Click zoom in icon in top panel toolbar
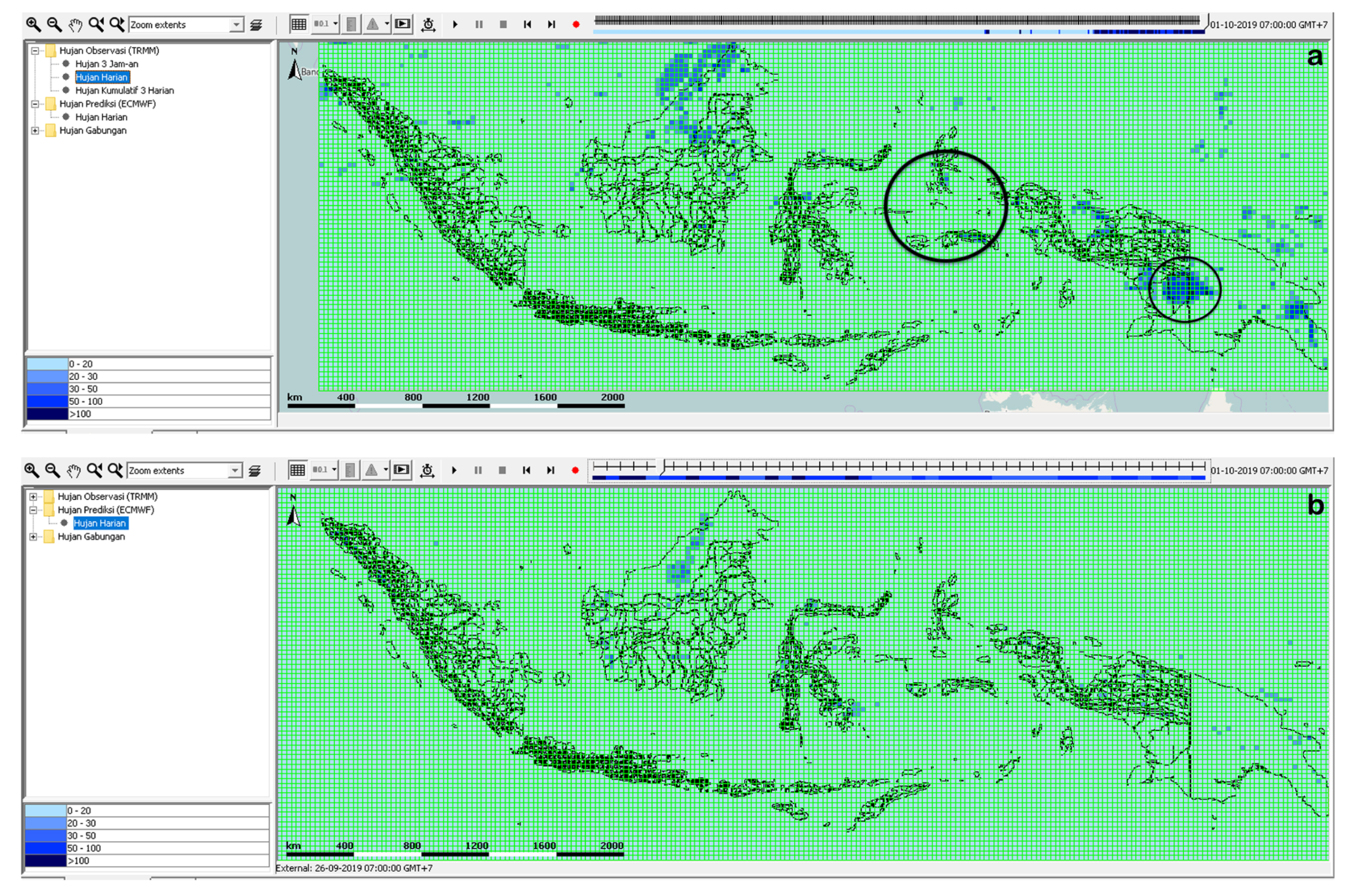 pyautogui.click(x=33, y=24)
